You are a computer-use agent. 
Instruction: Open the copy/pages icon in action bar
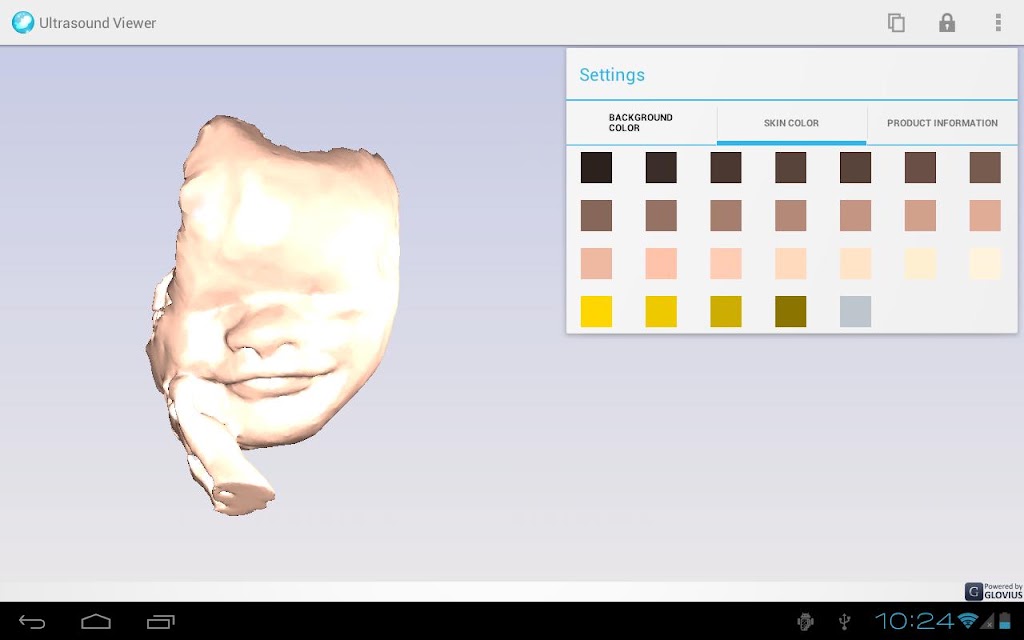point(896,23)
